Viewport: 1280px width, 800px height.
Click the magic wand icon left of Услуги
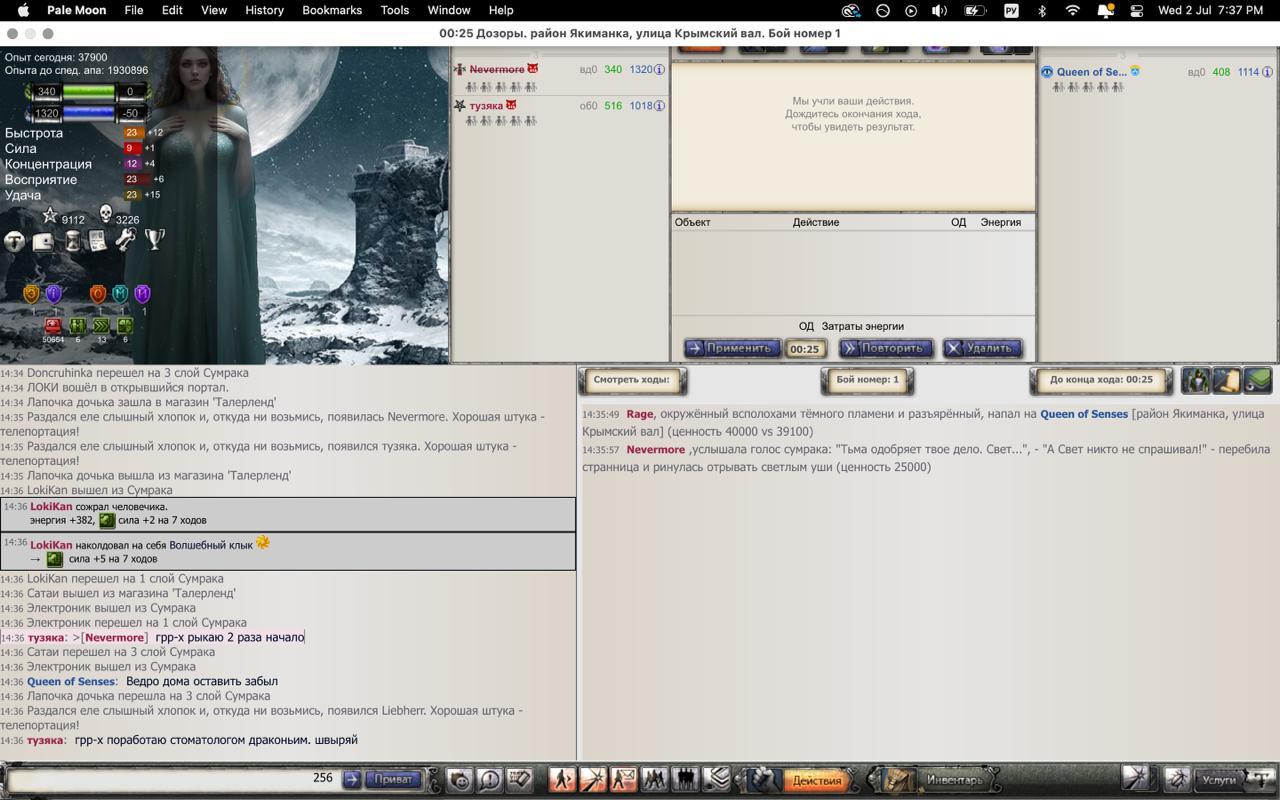[1134, 779]
